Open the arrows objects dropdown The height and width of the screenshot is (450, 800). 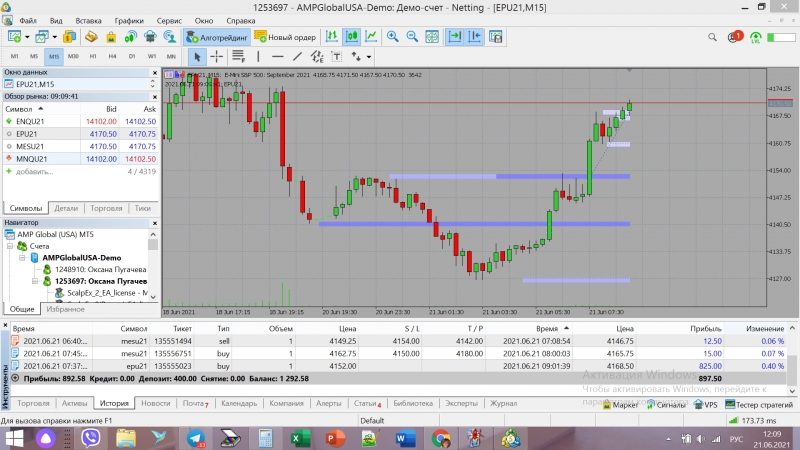pyautogui.click(x=368, y=57)
